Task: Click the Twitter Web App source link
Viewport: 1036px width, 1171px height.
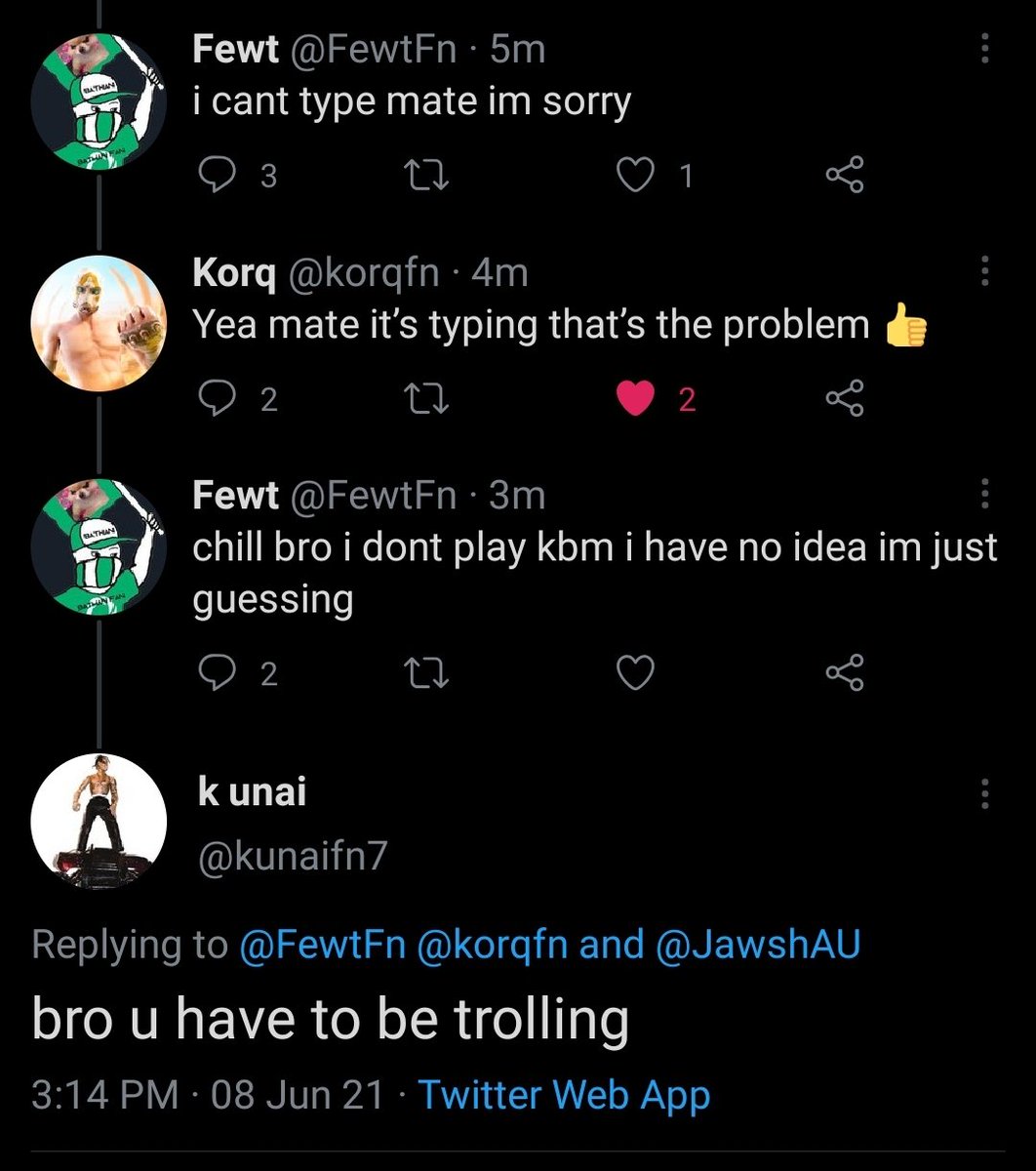Action: (564, 1095)
